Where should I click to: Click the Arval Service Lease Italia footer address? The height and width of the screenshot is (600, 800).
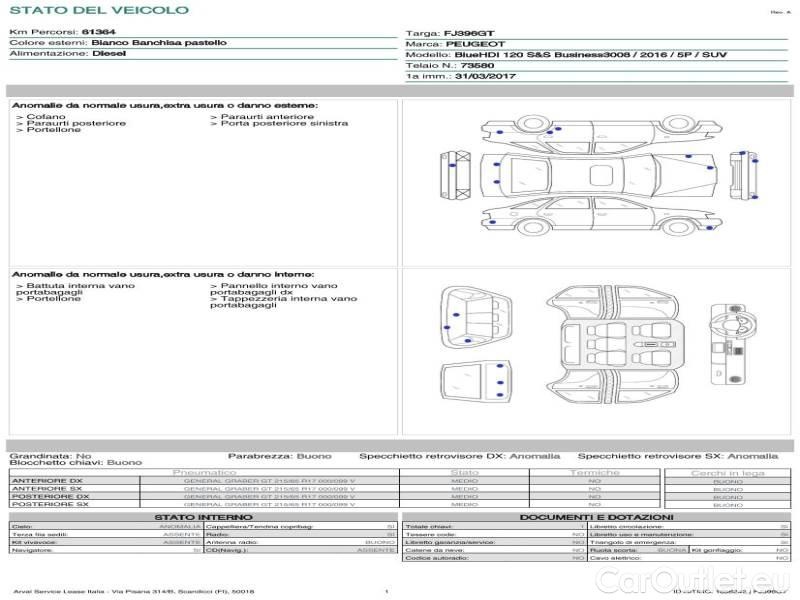134,592
